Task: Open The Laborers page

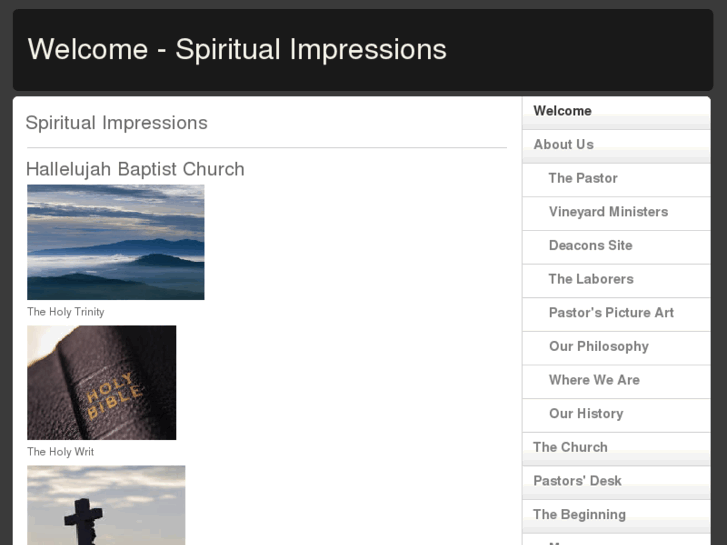Action: pos(591,279)
